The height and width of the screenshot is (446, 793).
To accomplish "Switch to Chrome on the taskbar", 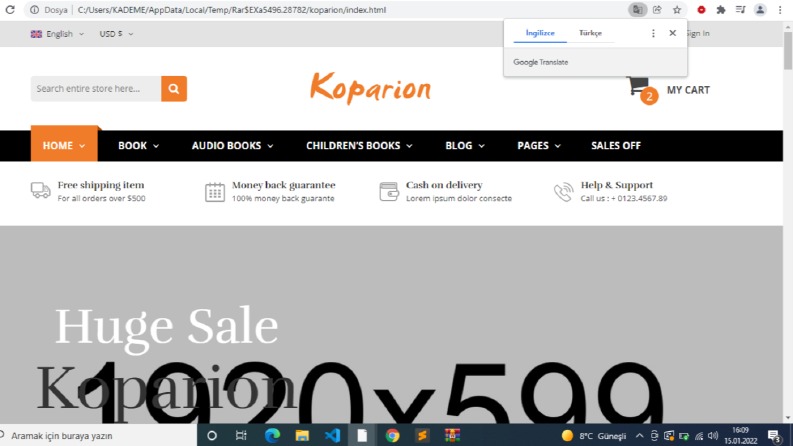I will [x=392, y=435].
